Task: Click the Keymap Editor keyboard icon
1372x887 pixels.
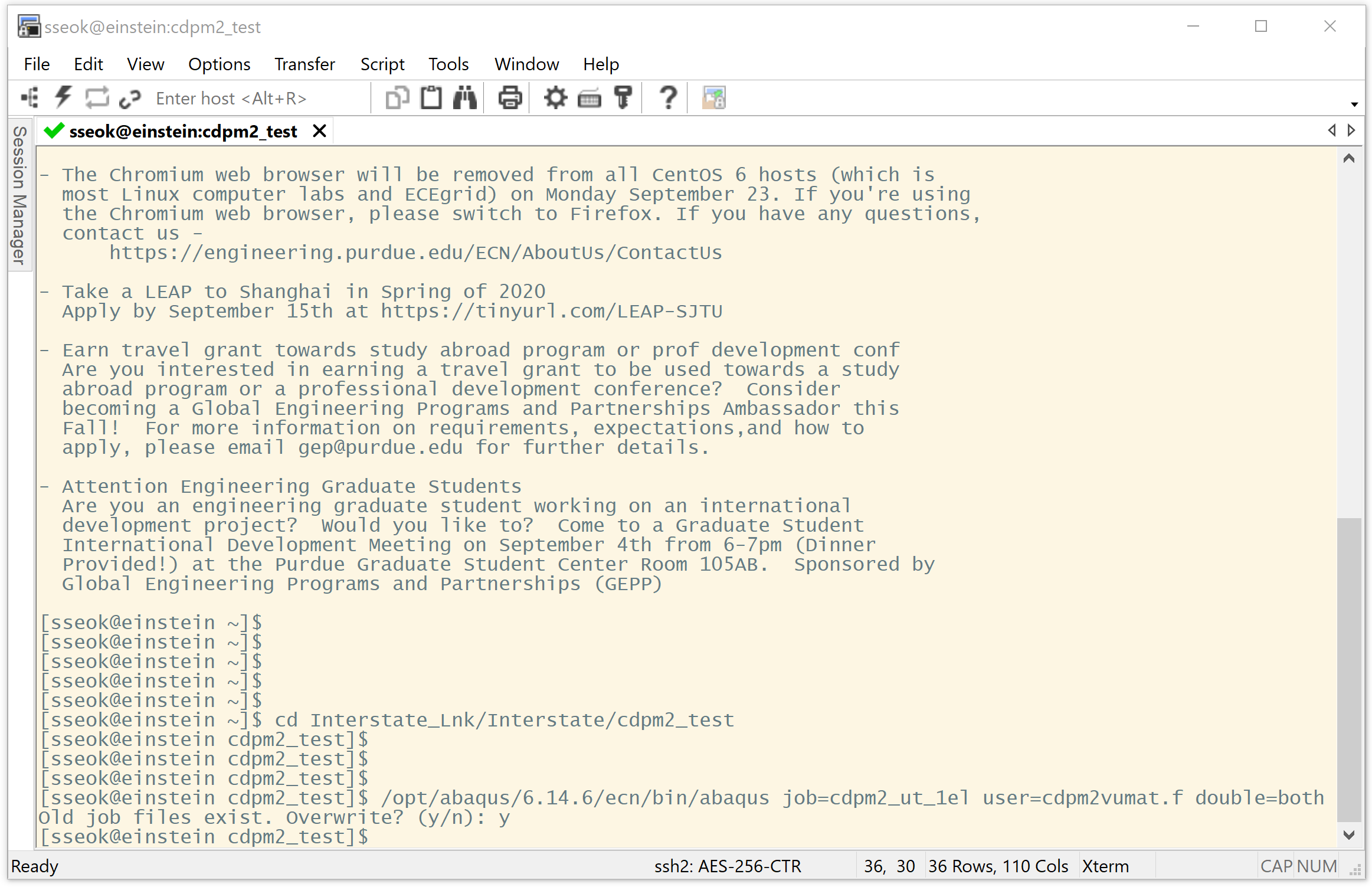Action: pos(589,98)
